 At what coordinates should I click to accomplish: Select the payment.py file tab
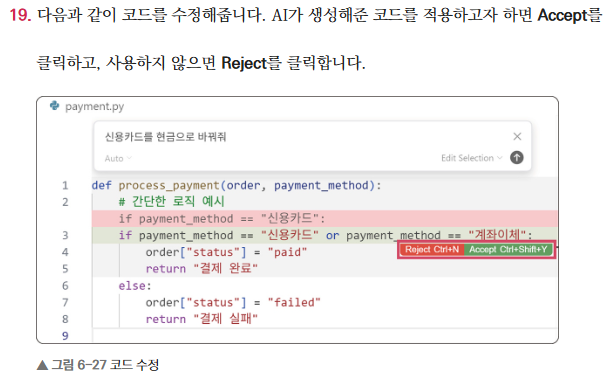[87, 106]
